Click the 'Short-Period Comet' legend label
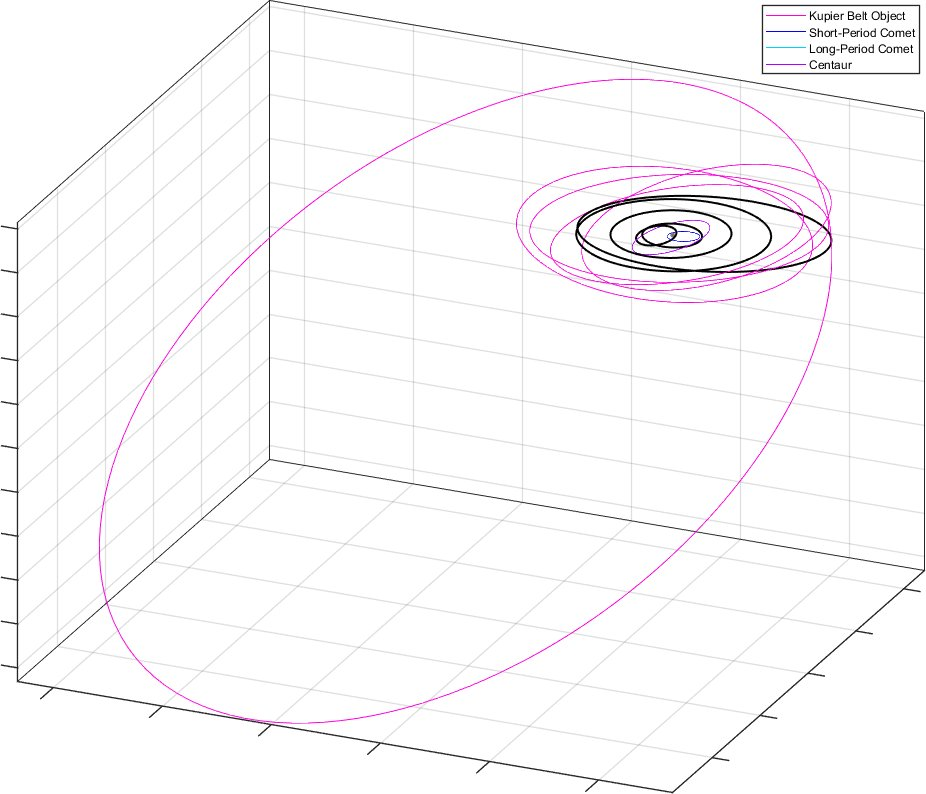 tap(861, 32)
